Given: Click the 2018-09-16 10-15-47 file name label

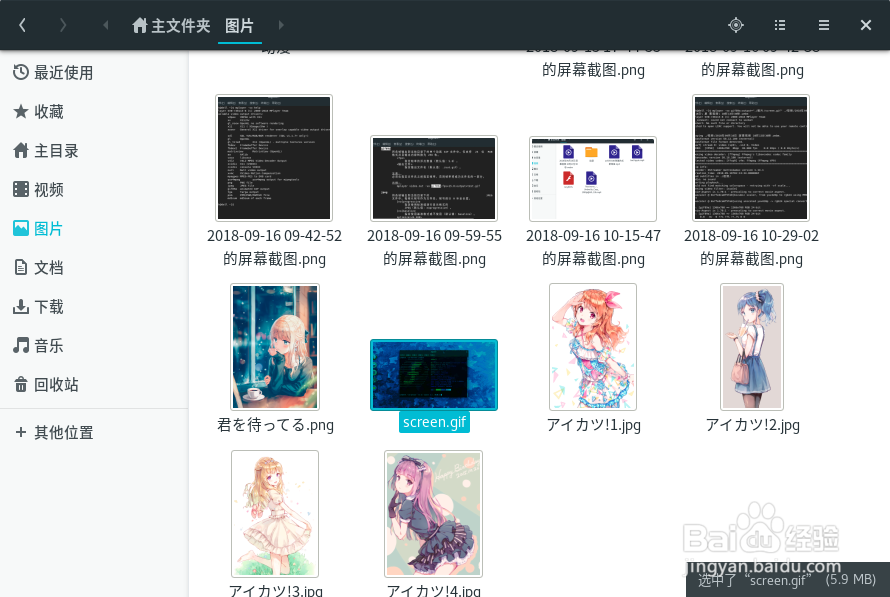Looking at the screenshot, I should click(593, 247).
